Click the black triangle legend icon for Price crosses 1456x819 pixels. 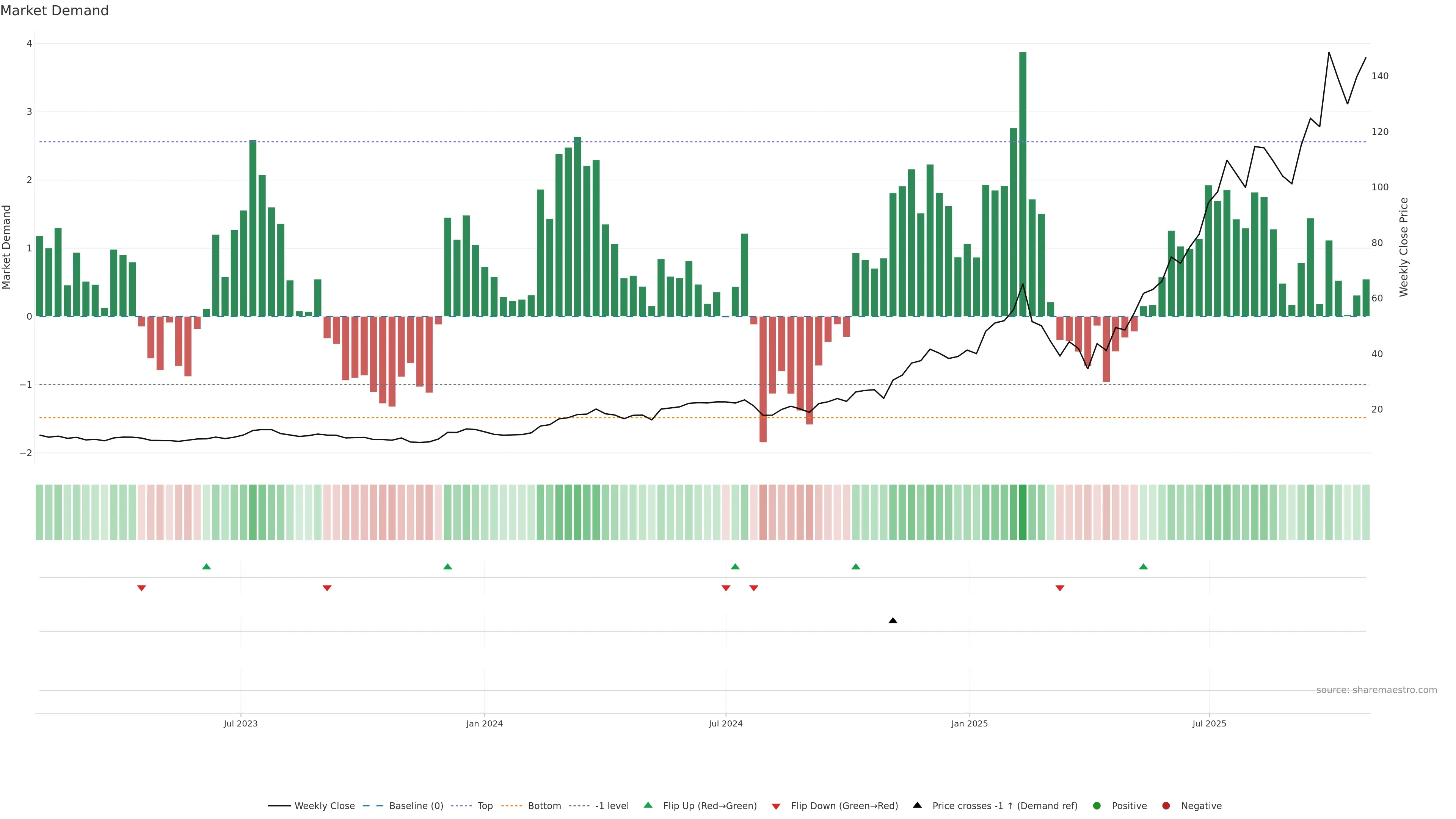click(x=917, y=805)
